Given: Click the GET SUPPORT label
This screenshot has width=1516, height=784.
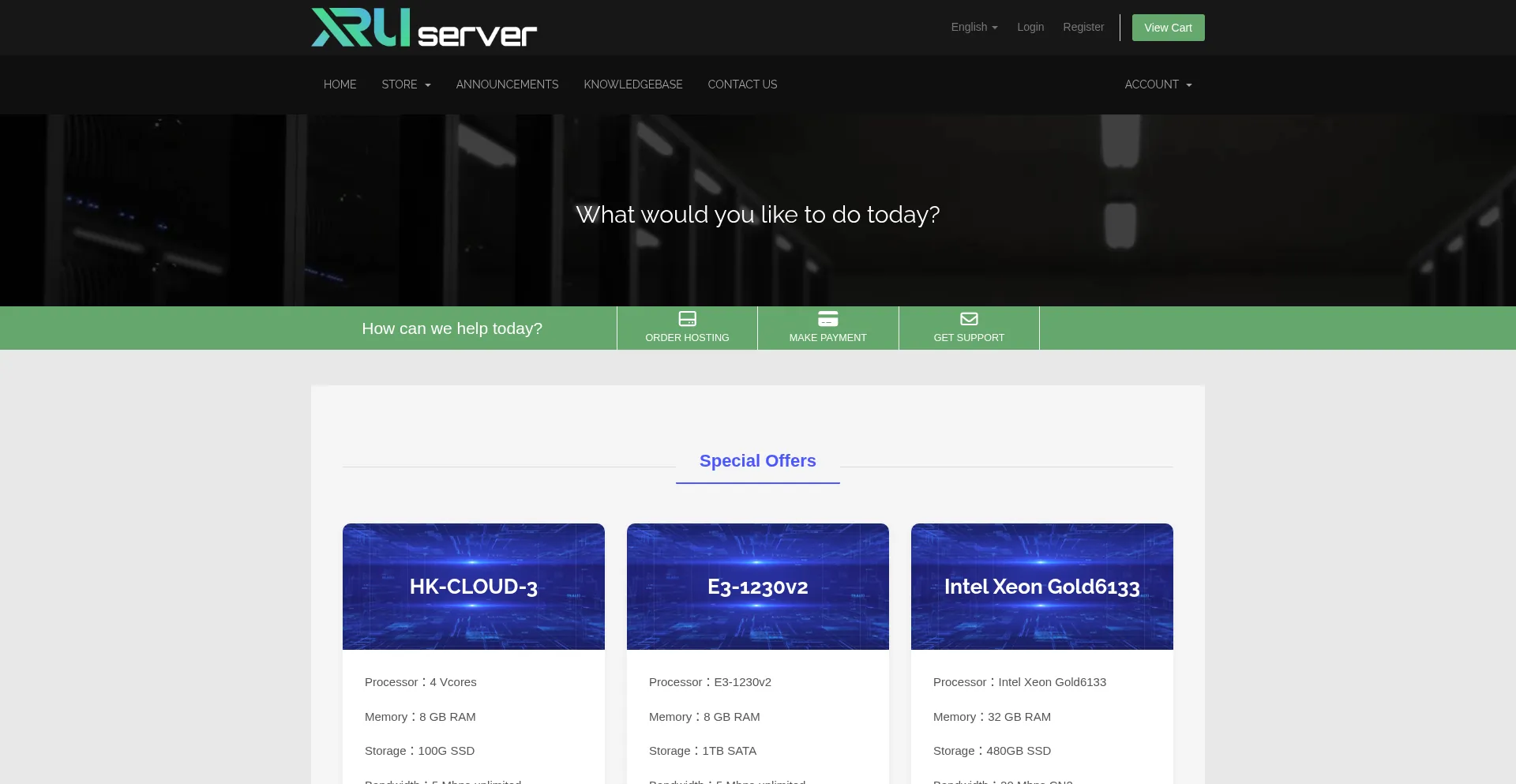Looking at the screenshot, I should tap(969, 338).
